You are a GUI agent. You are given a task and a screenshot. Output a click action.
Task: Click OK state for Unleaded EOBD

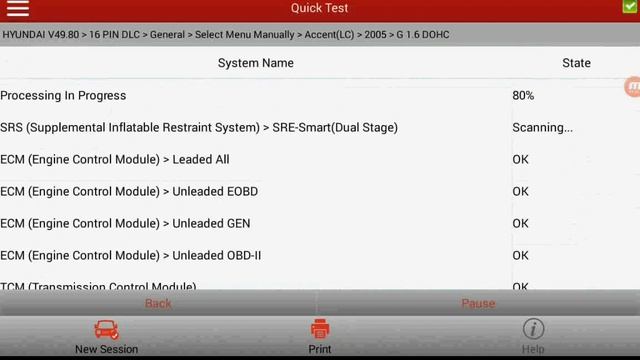pyautogui.click(x=520, y=191)
